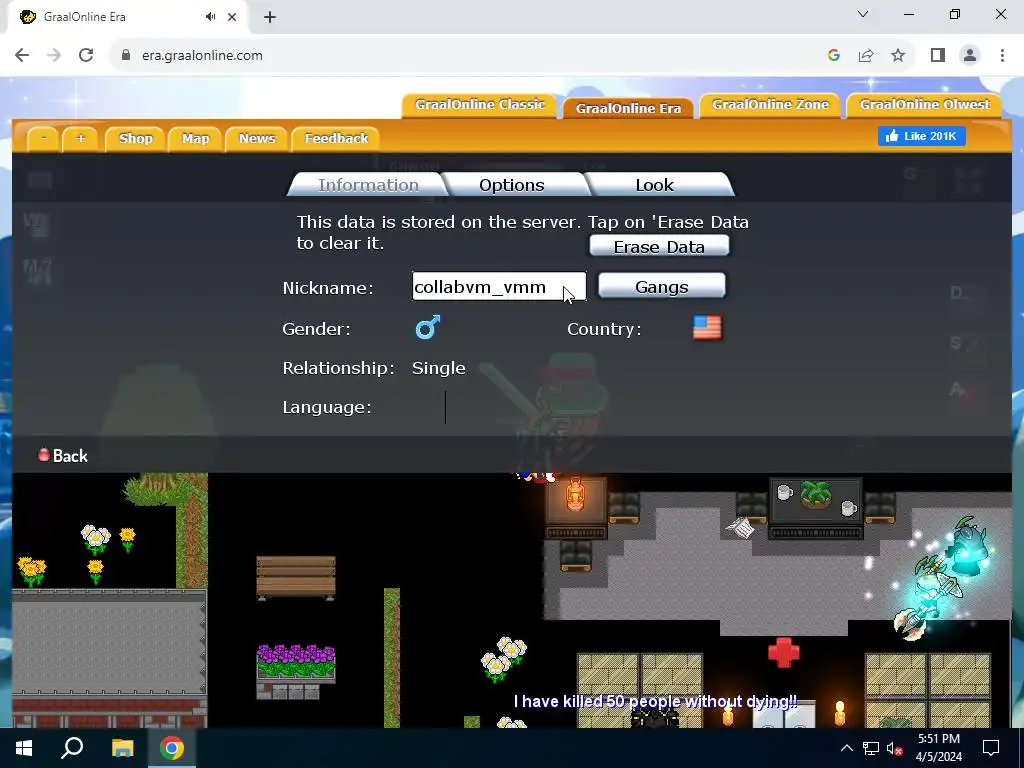The width and height of the screenshot is (1024, 768).
Task: Go forward in browser history
Action: 54,56
